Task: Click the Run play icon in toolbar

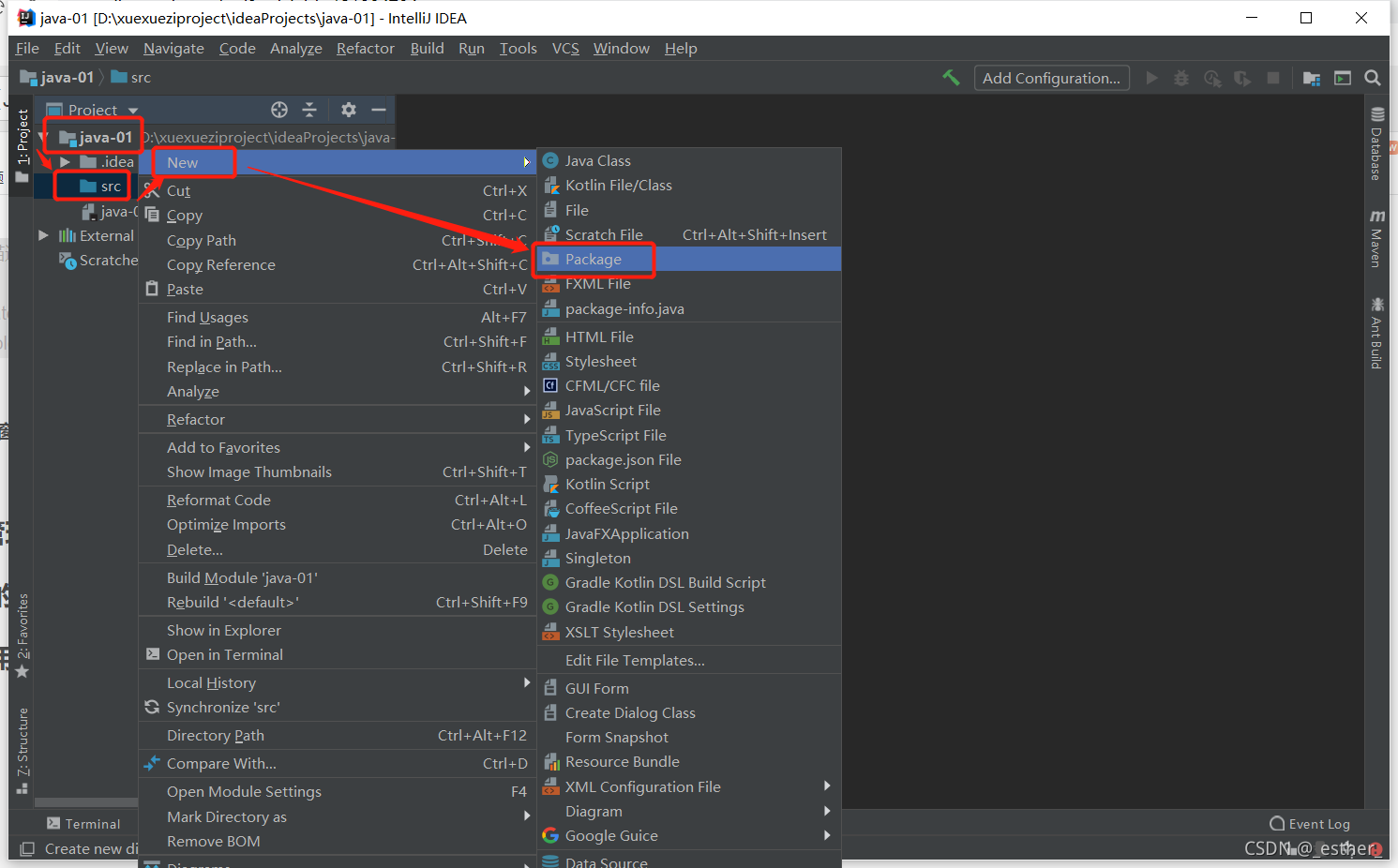Action: click(1151, 78)
